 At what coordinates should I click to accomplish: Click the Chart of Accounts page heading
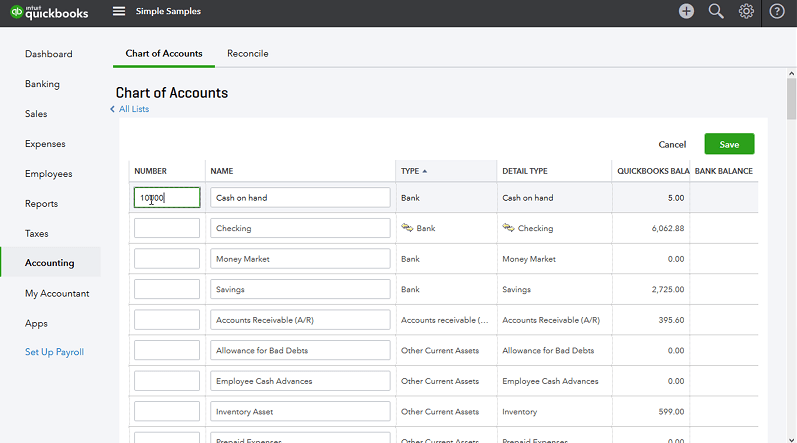172,93
